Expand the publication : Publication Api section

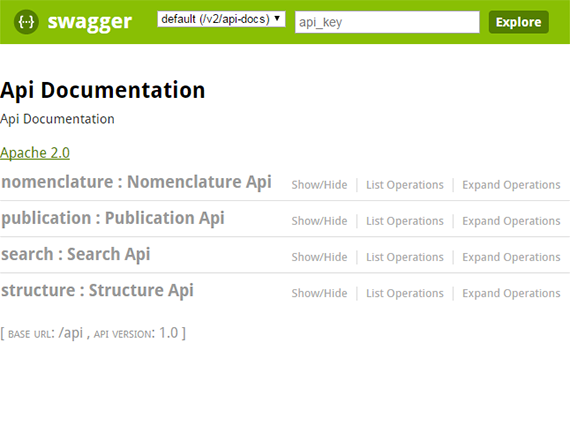(x=113, y=218)
